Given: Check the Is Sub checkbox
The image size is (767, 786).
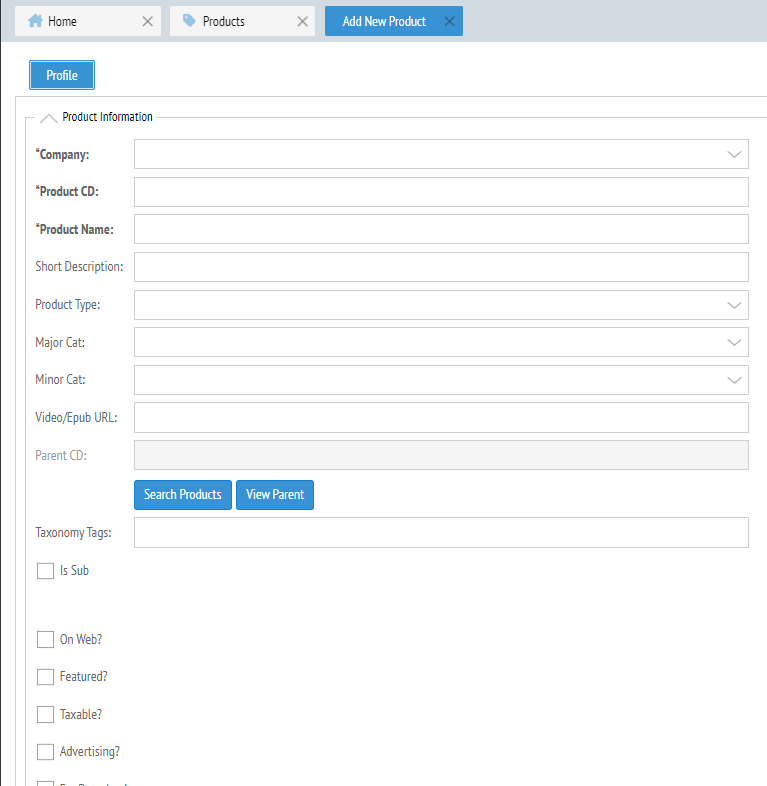Looking at the screenshot, I should pos(45,570).
